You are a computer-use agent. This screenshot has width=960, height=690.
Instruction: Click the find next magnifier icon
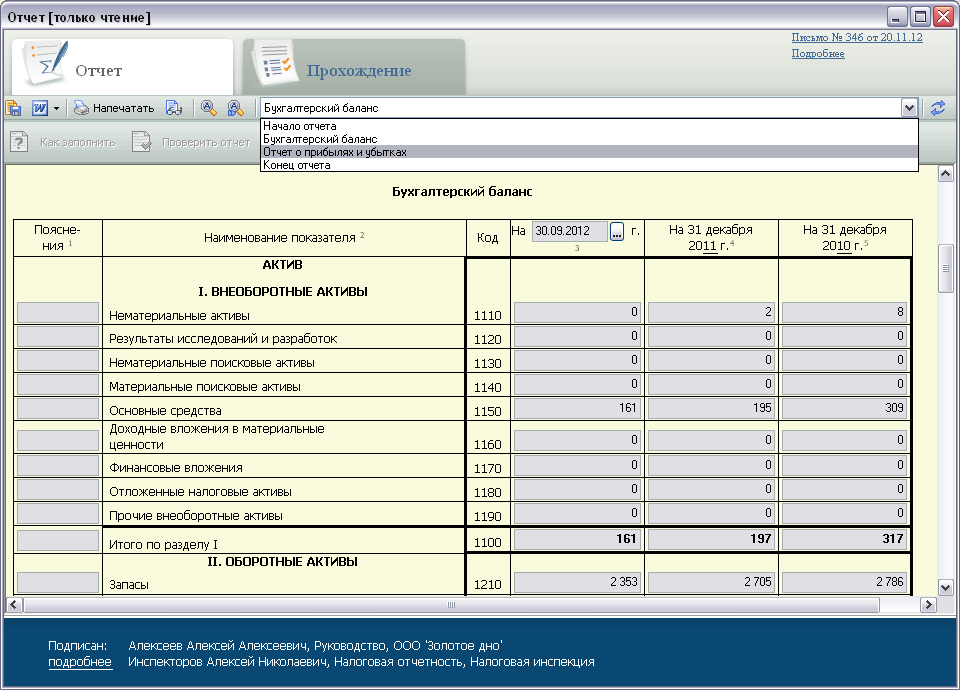(235, 108)
